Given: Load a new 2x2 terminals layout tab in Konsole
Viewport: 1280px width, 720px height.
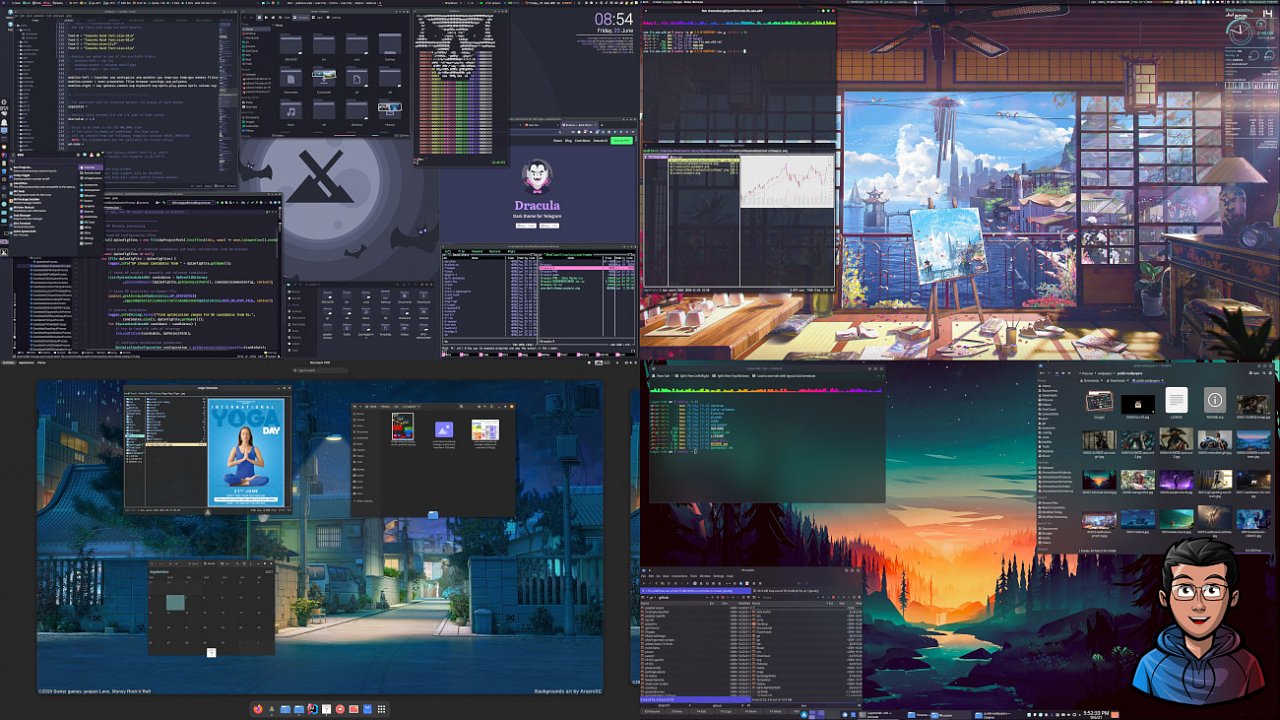Looking at the screenshot, I should (x=784, y=376).
